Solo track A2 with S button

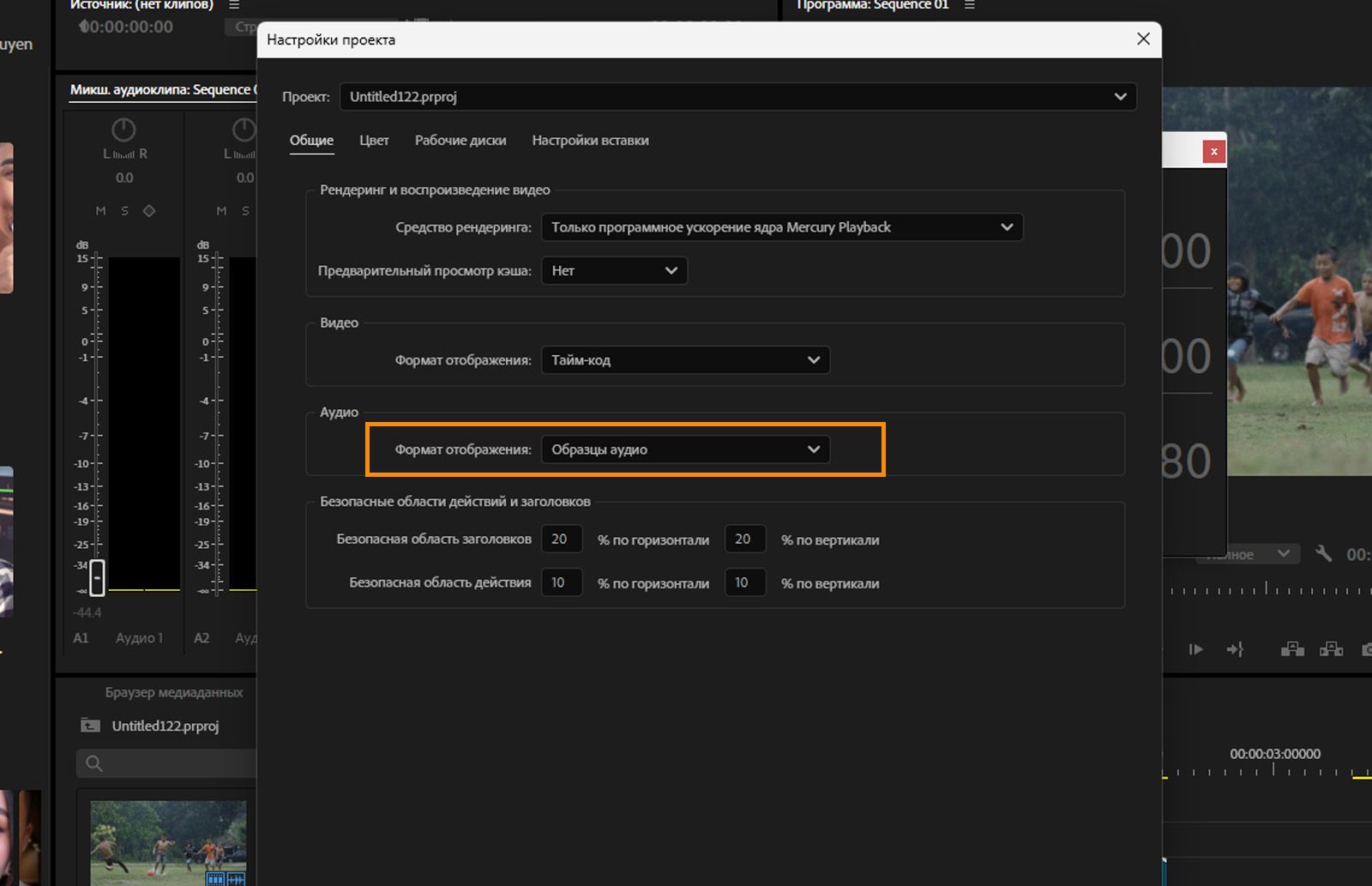click(246, 211)
